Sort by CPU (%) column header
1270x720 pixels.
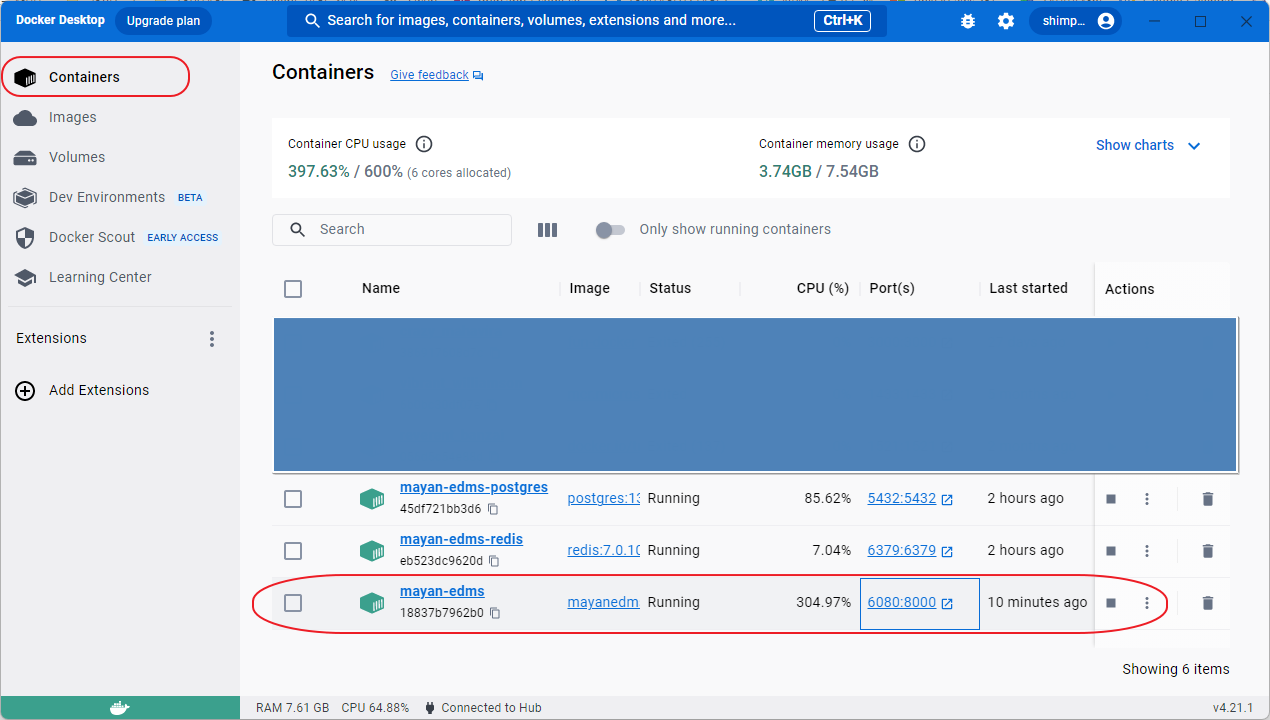pyautogui.click(x=823, y=288)
